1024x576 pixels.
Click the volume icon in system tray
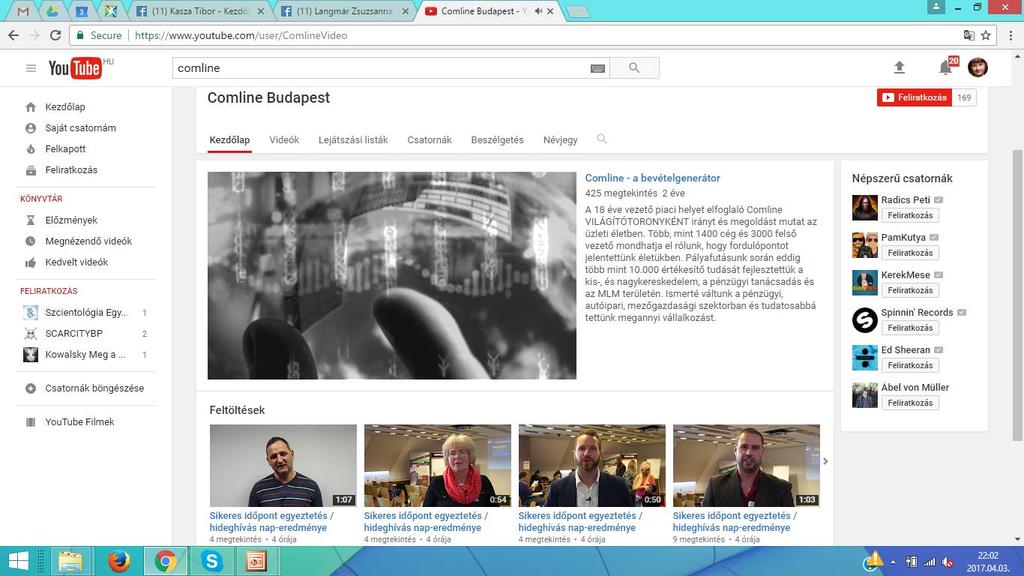click(x=948, y=562)
